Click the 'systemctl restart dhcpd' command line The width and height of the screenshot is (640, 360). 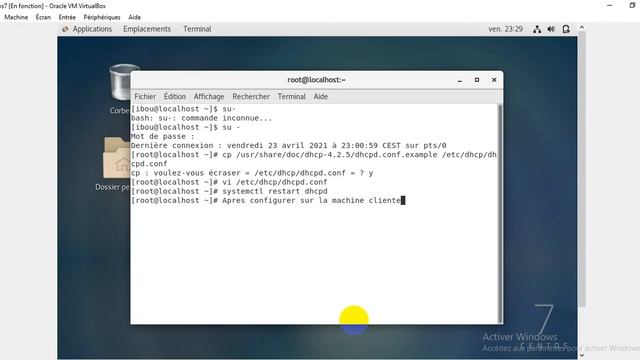[229, 191]
